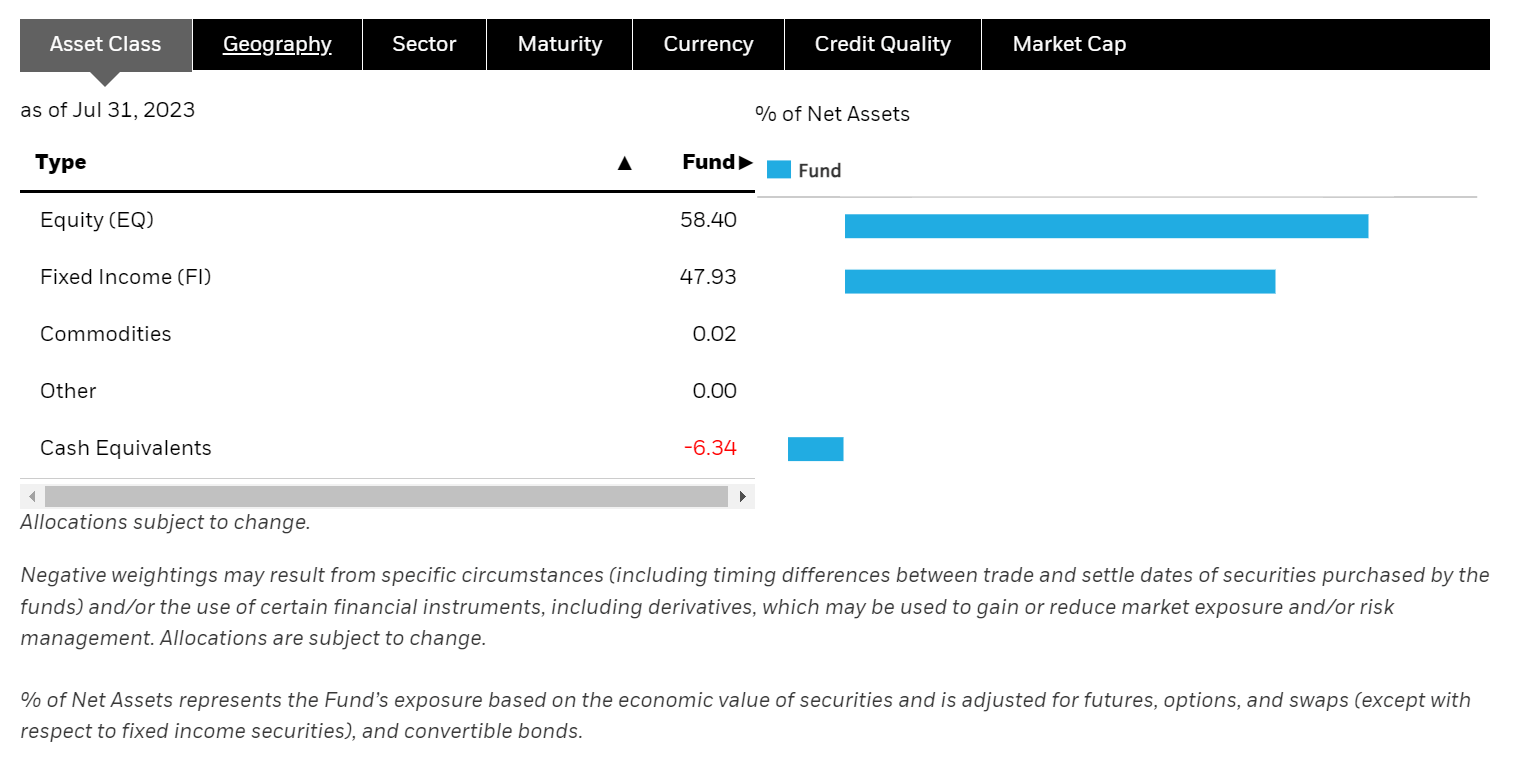Open the Credit Quality tab

882,44
